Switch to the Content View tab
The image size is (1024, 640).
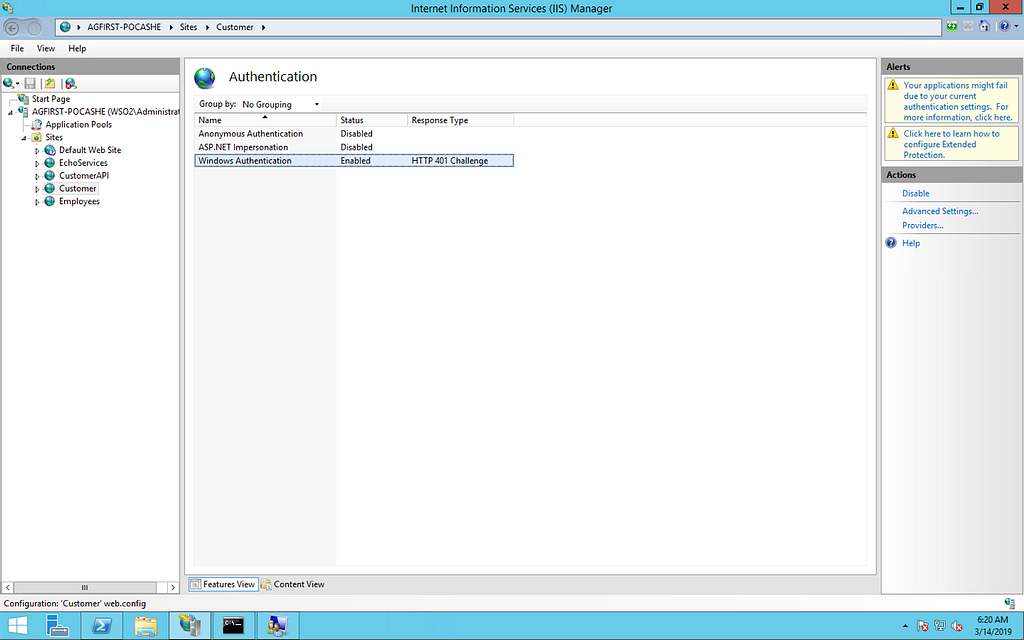293,584
